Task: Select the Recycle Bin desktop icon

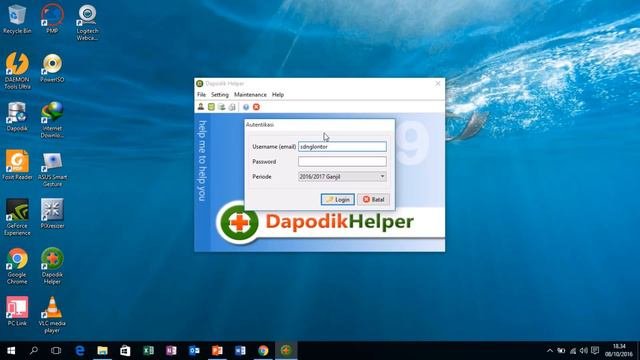Action: 17,20
